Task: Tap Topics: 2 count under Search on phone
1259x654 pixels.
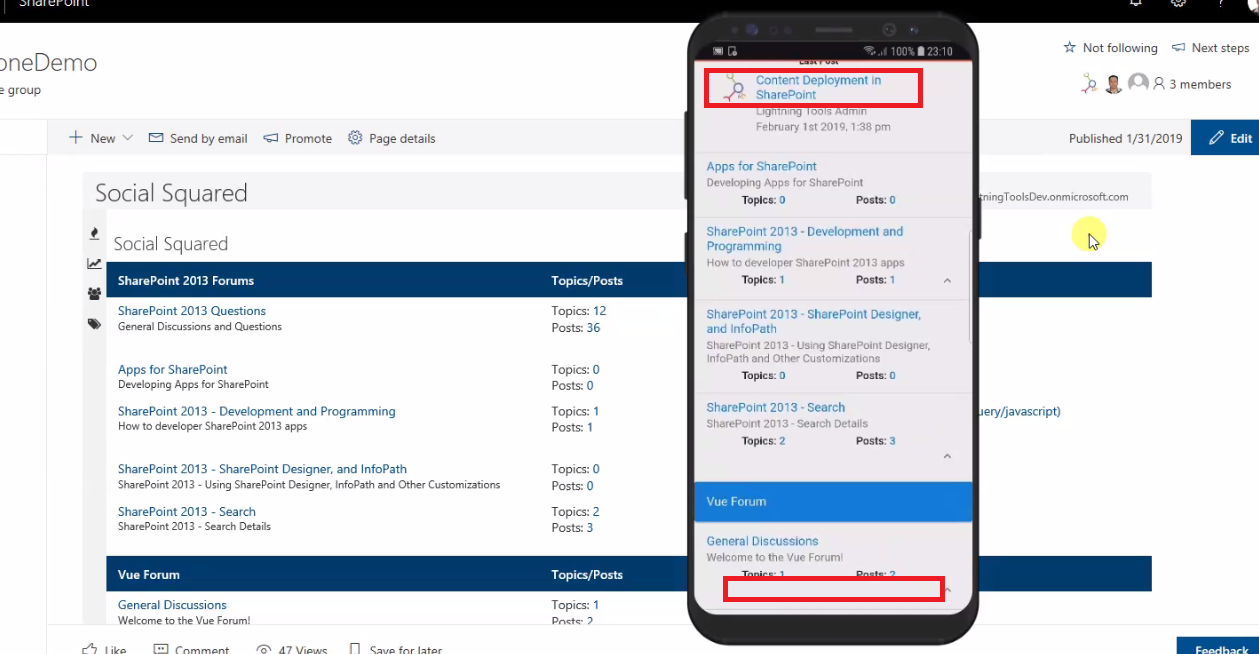Action: 764,441
